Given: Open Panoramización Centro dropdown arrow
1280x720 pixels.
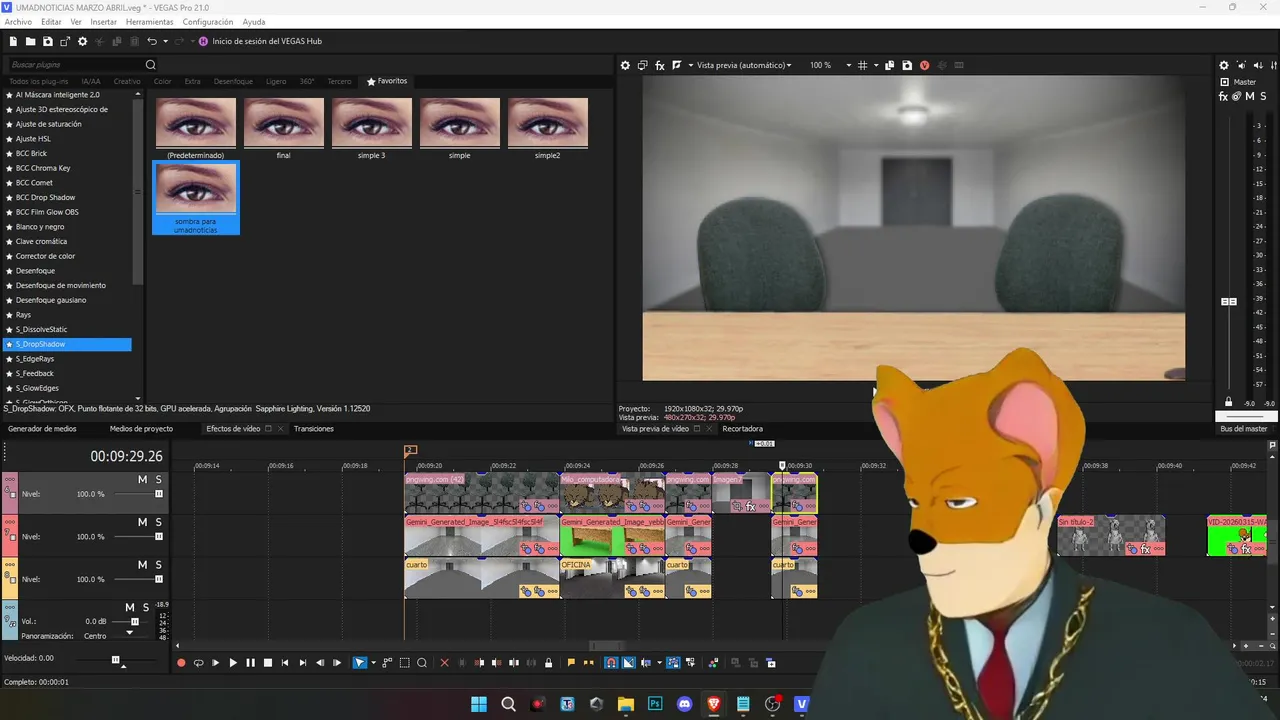Looking at the screenshot, I should click(x=130, y=633).
